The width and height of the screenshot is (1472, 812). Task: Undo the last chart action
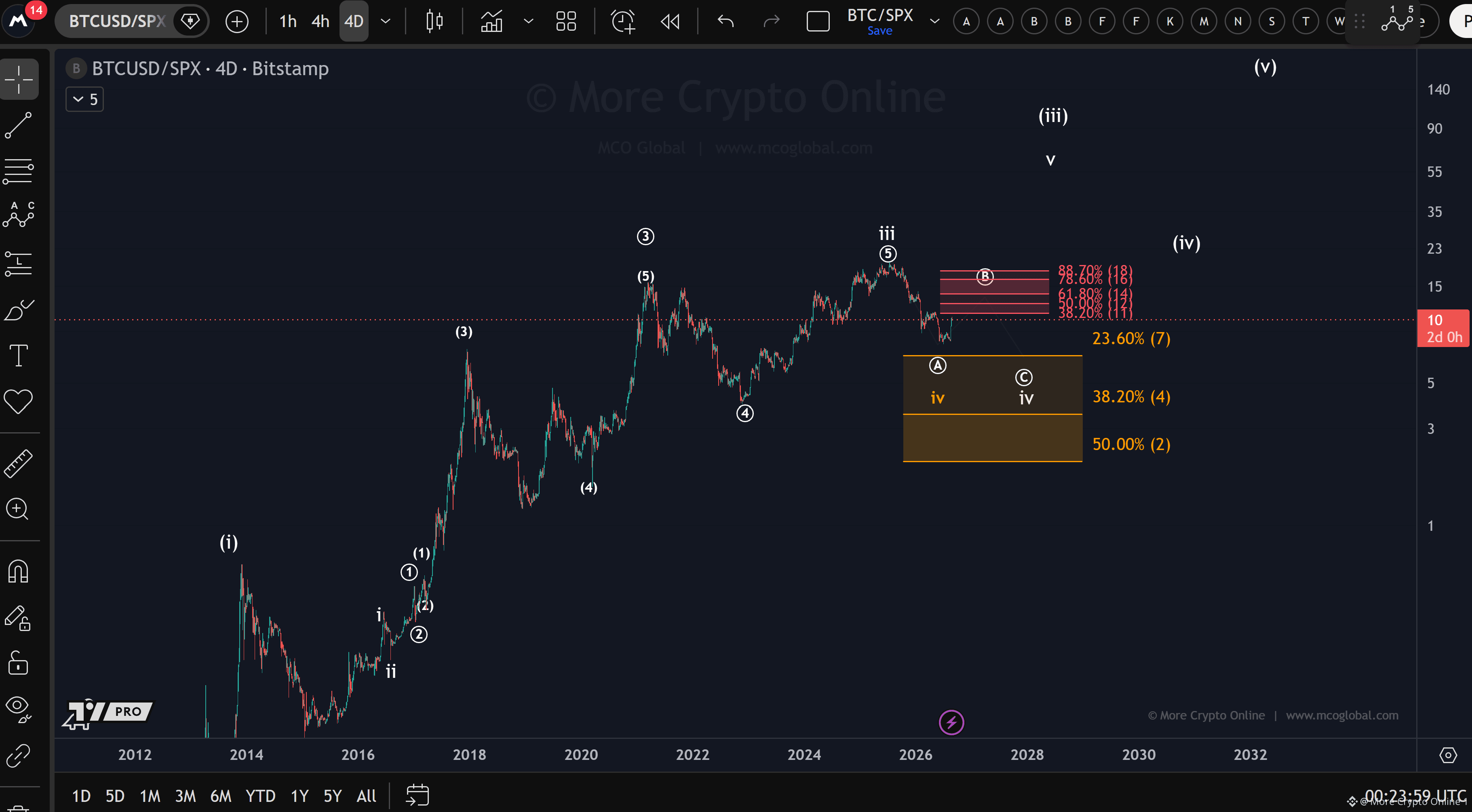pyautogui.click(x=726, y=22)
